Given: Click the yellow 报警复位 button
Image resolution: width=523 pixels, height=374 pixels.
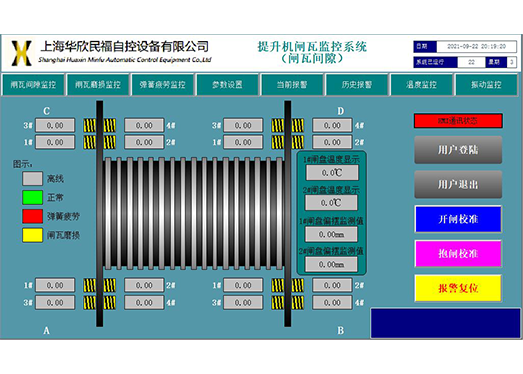Looking at the screenshot, I should 458,288.
